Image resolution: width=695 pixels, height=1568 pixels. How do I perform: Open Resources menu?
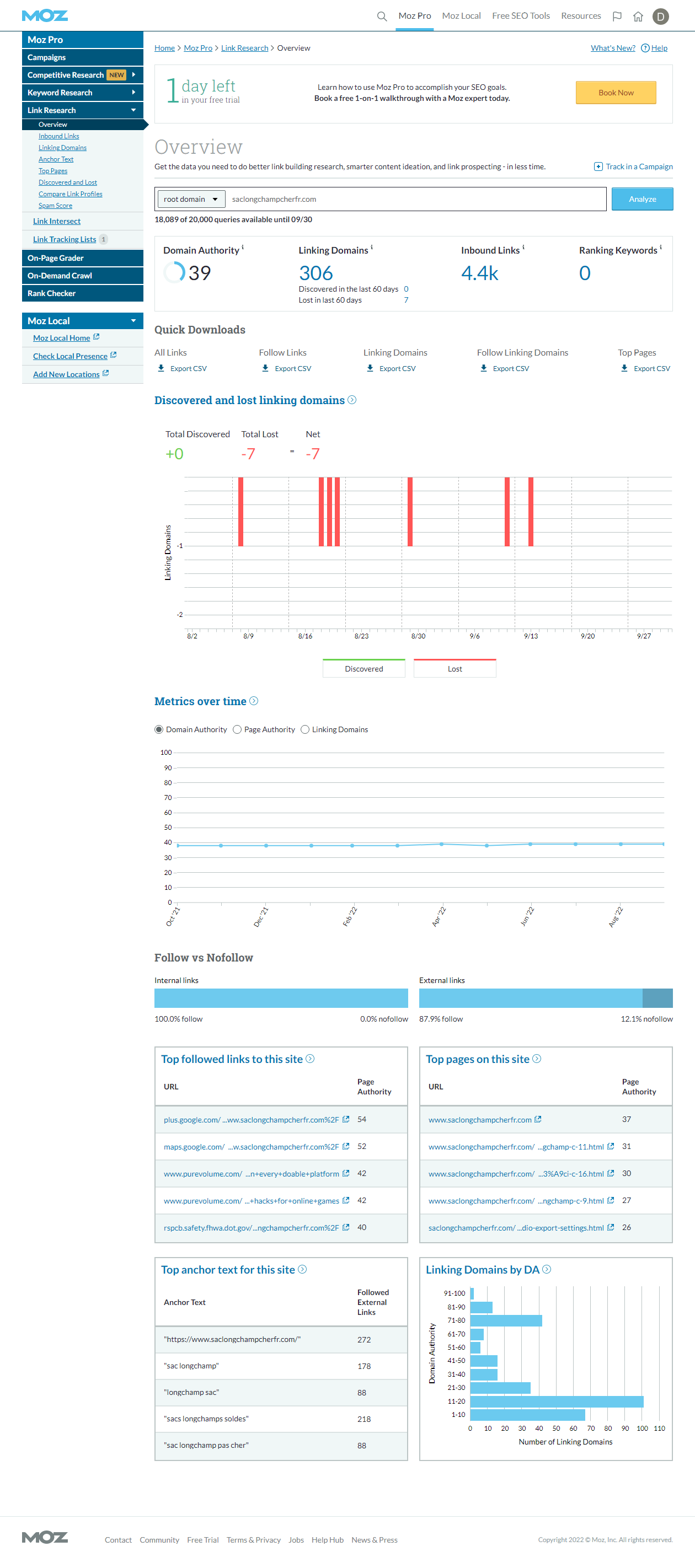coord(580,16)
